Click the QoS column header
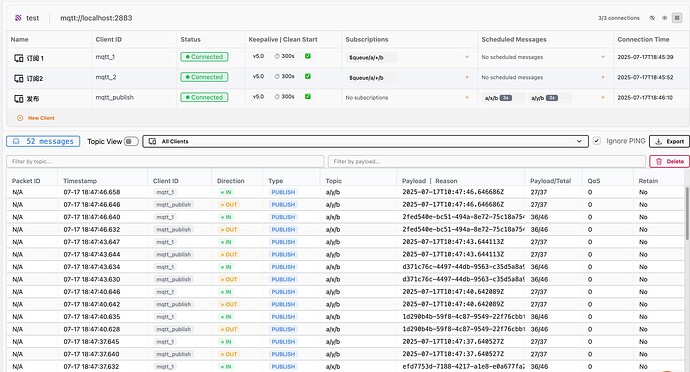Viewport: 690px width, 372px height. point(594,181)
